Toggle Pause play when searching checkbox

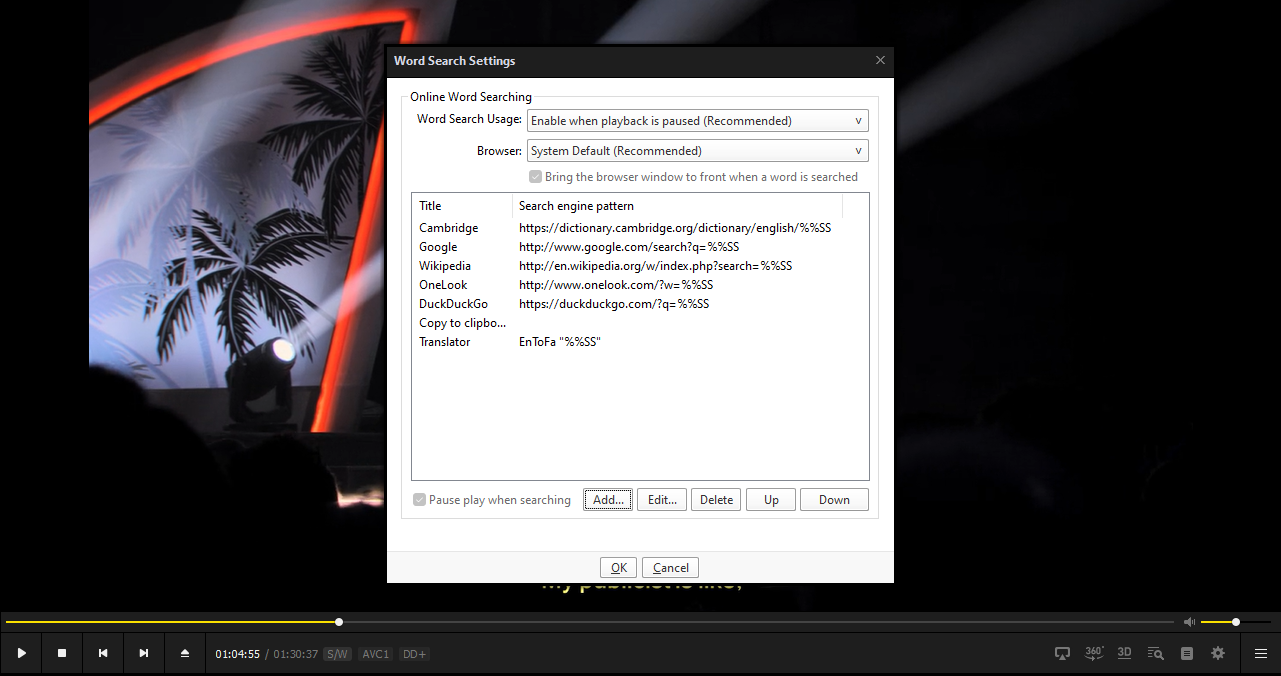(x=492, y=500)
